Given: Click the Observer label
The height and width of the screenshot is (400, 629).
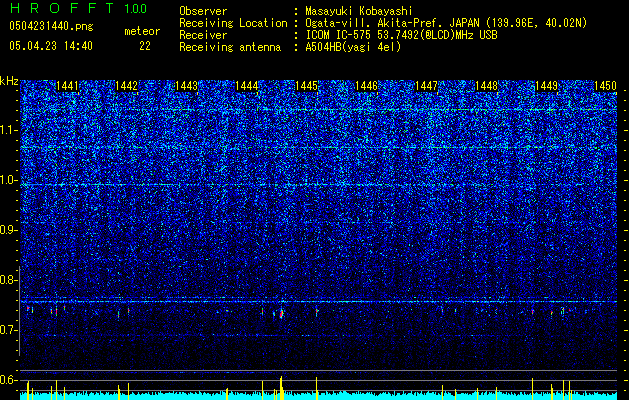Looking at the screenshot, I should coord(203,11).
